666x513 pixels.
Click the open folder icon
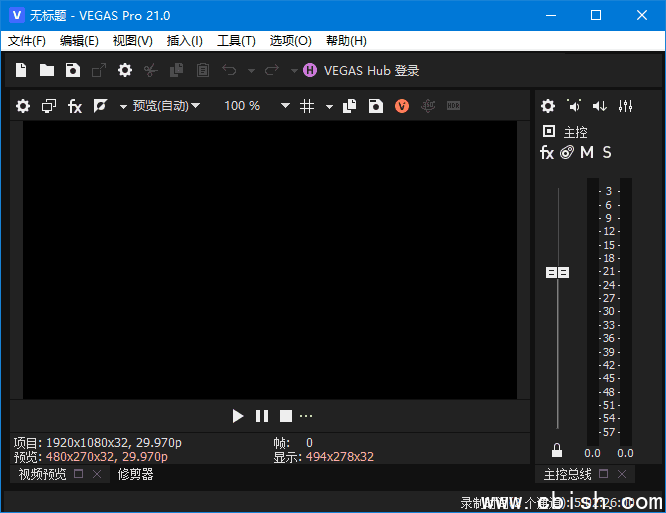(47, 70)
